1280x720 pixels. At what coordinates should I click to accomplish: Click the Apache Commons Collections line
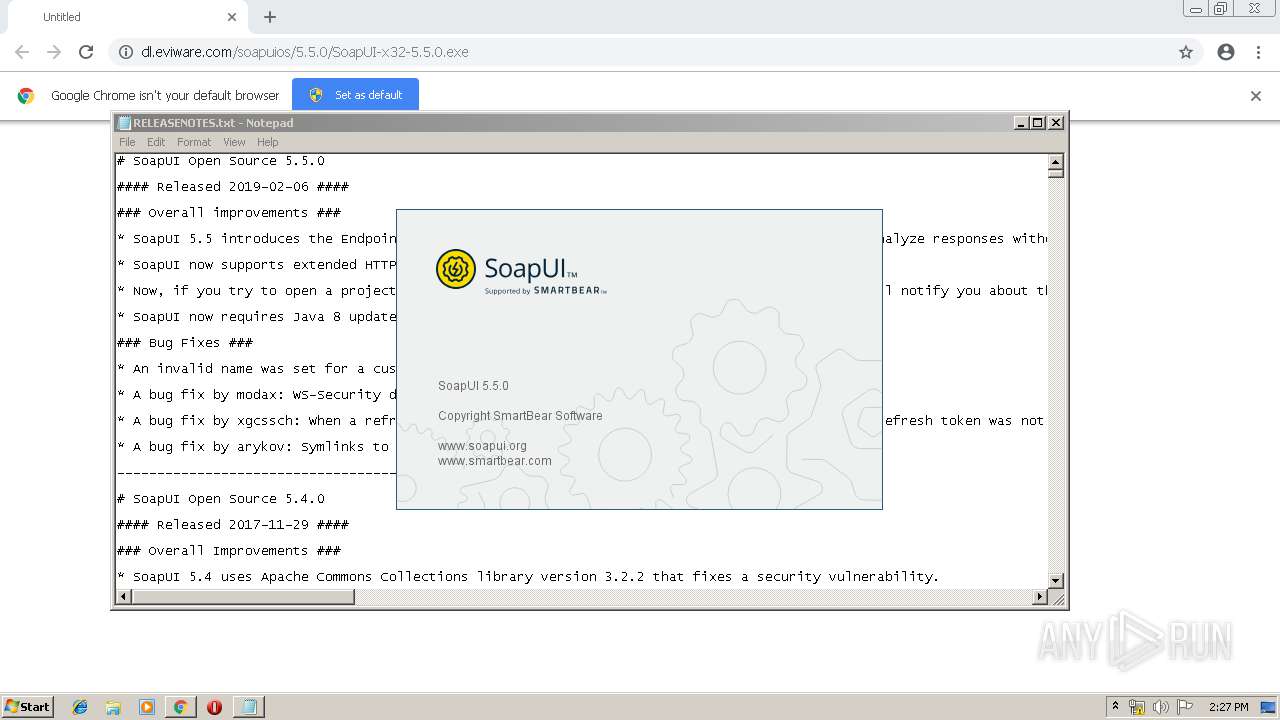(528, 577)
